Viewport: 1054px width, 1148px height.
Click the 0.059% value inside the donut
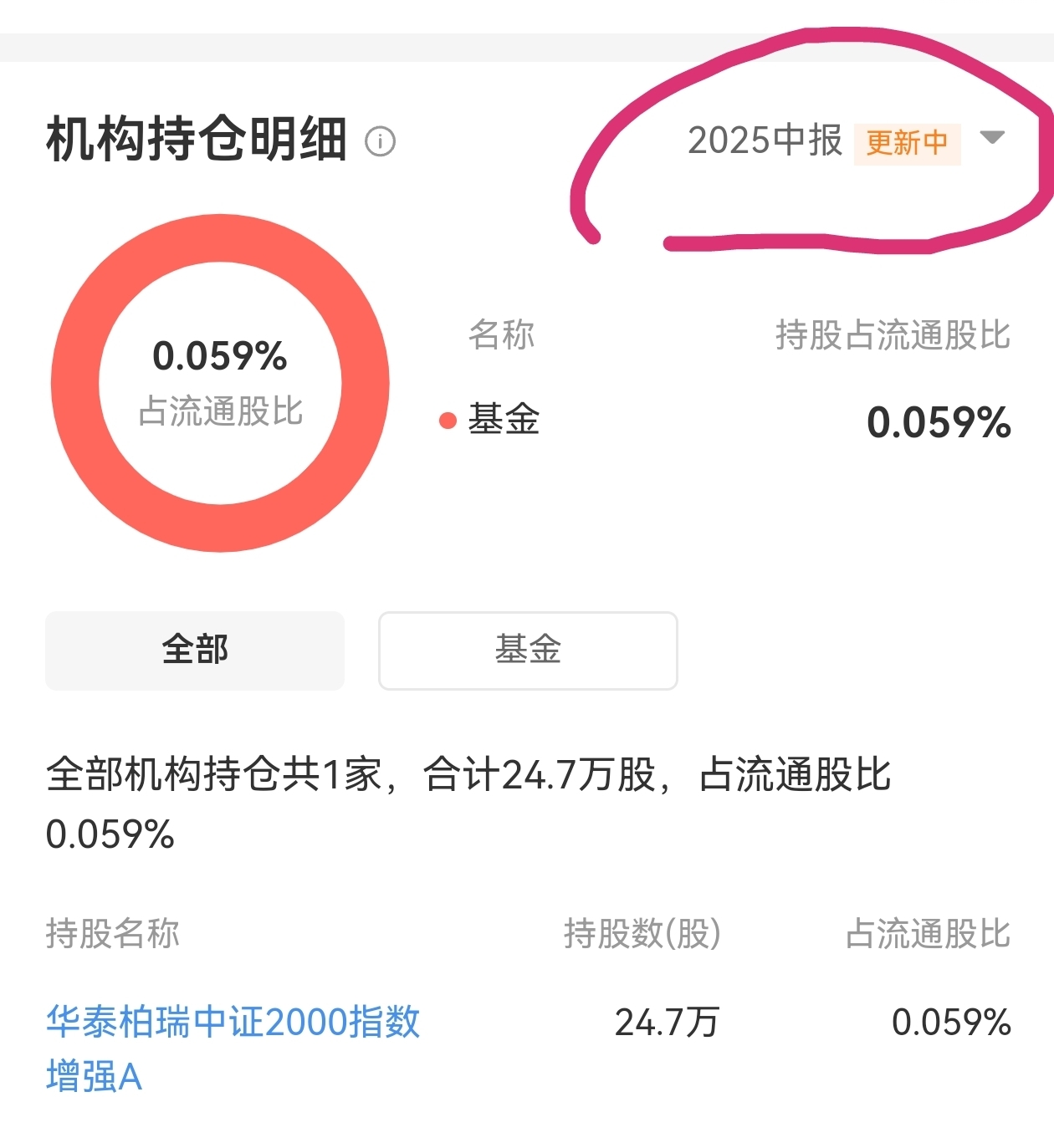pos(220,356)
